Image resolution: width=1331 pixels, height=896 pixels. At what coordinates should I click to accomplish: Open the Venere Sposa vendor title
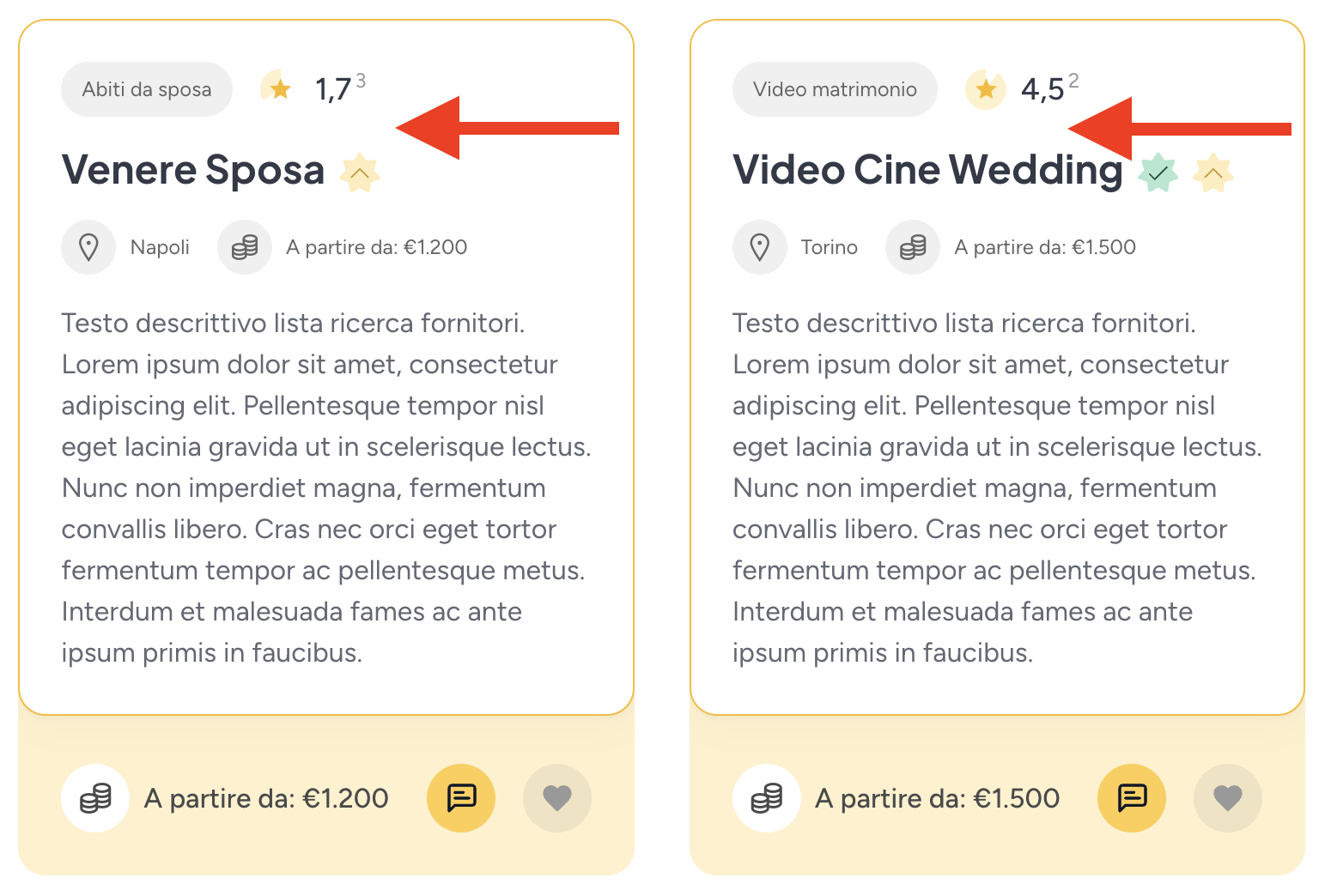pos(193,170)
